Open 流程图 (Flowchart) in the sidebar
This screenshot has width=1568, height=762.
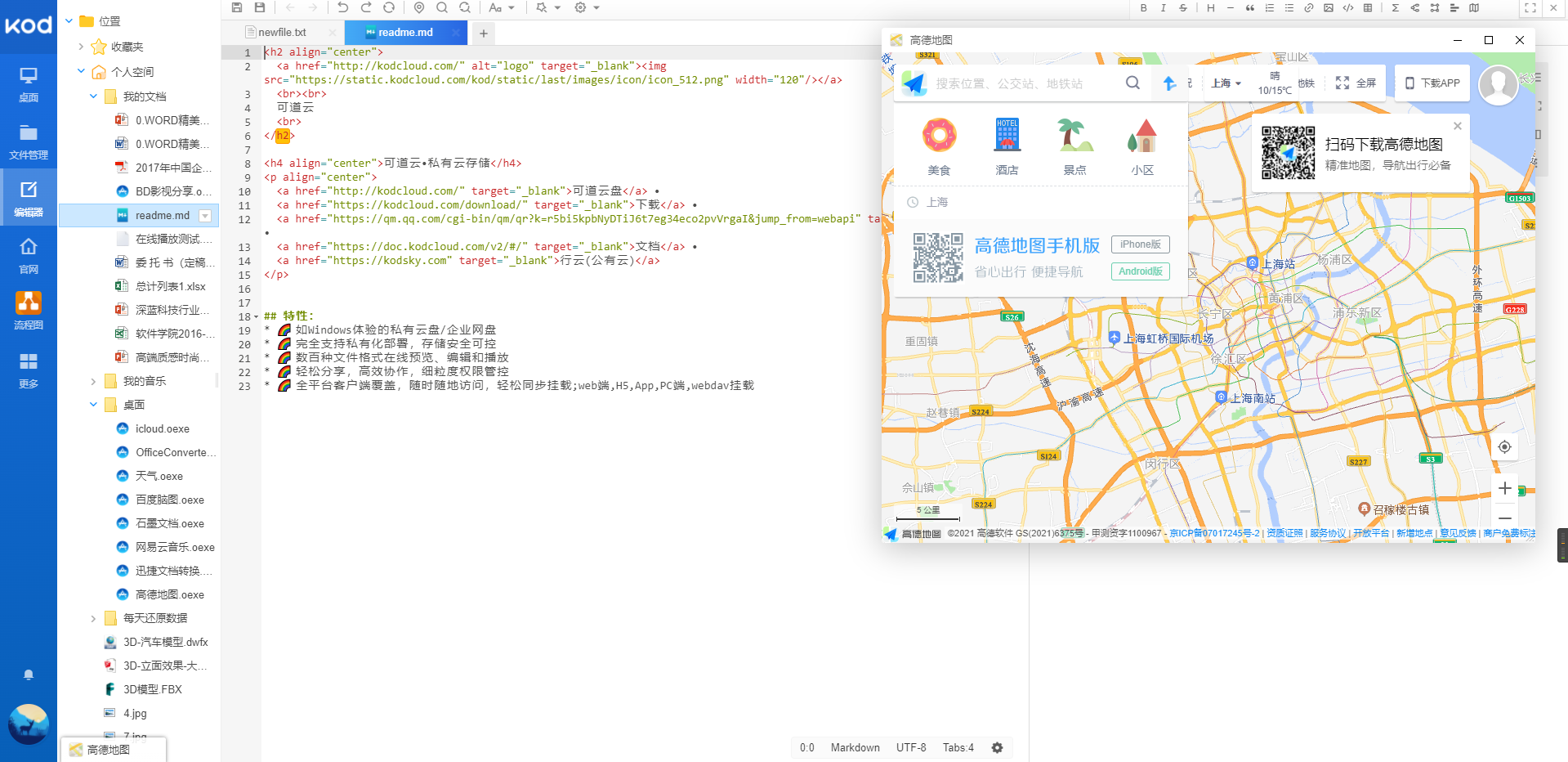point(29,312)
